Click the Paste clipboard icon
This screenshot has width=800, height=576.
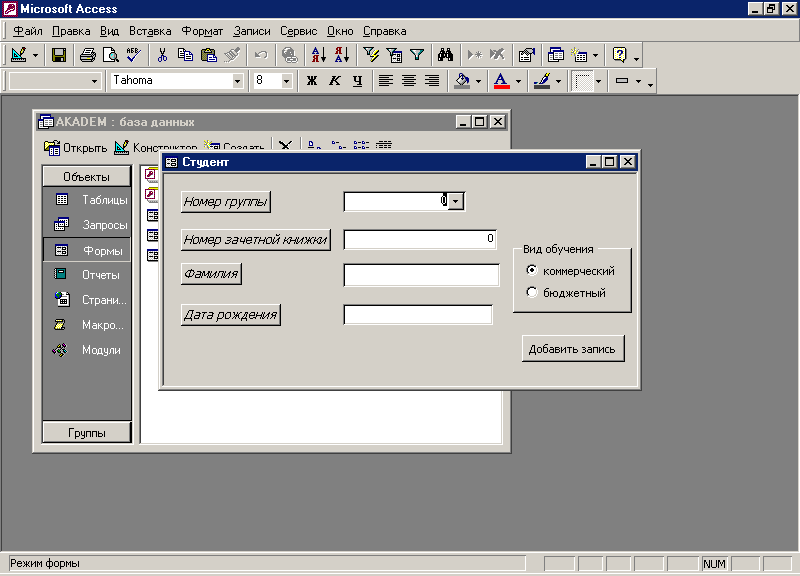pos(209,55)
